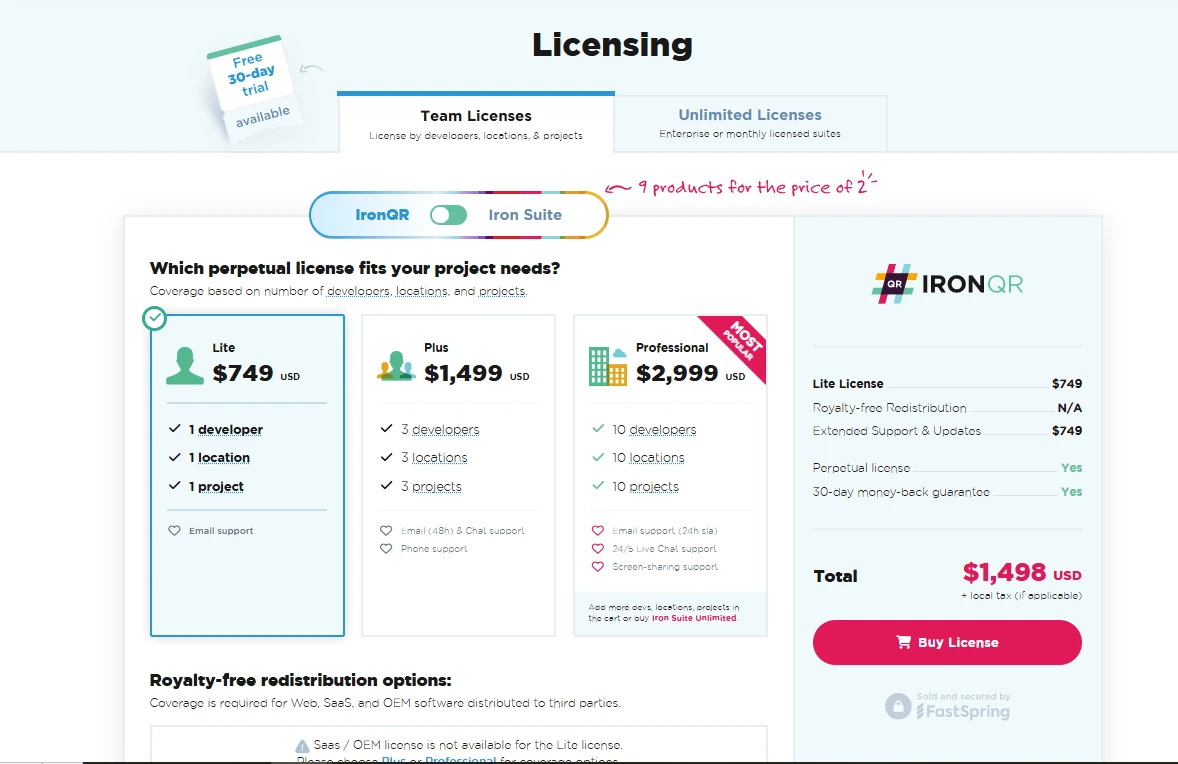This screenshot has width=1178, height=764.
Task: Click the underlined developers link in coverage text
Action: pos(358,291)
